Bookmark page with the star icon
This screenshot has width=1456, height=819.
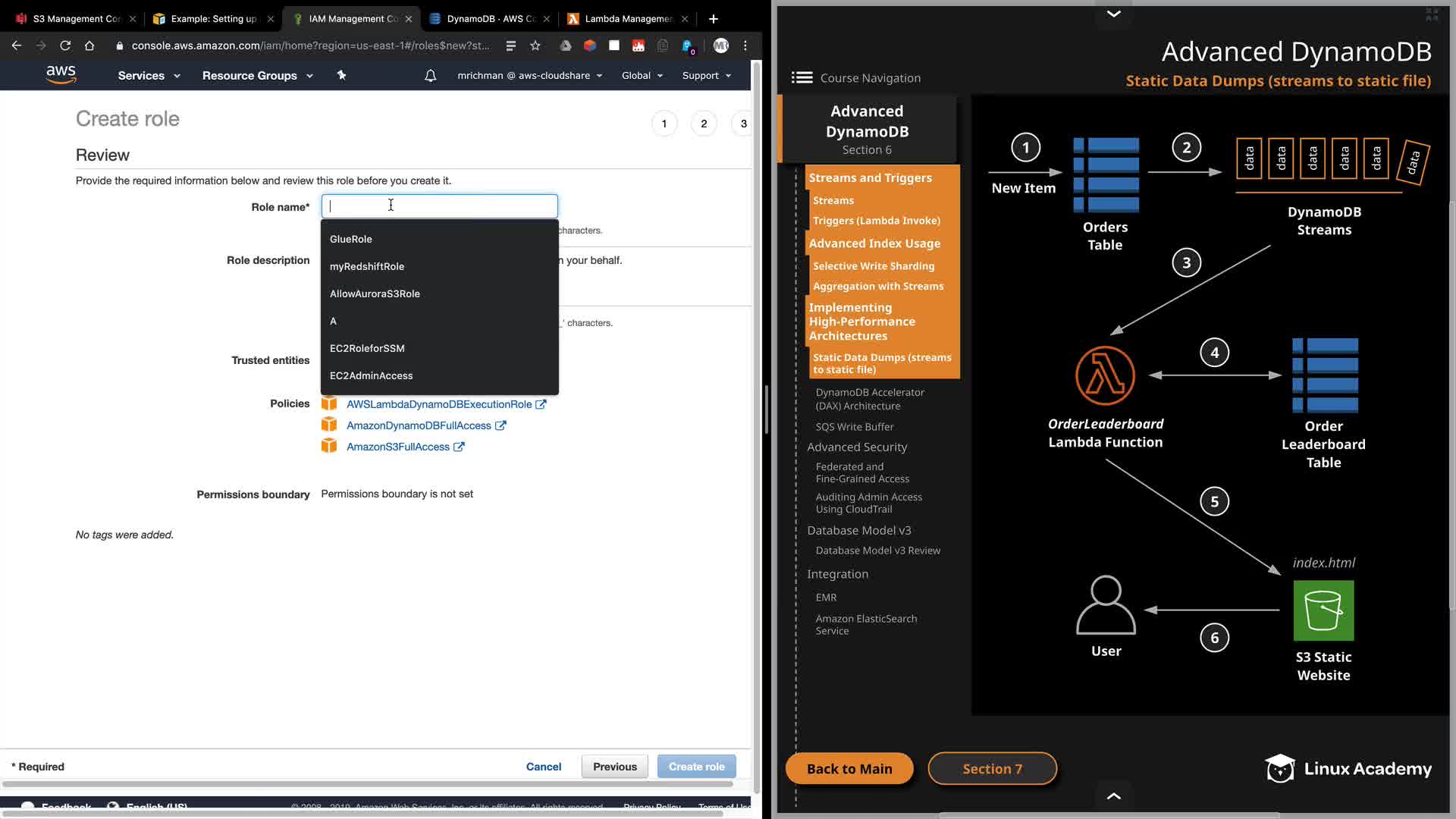click(x=535, y=45)
